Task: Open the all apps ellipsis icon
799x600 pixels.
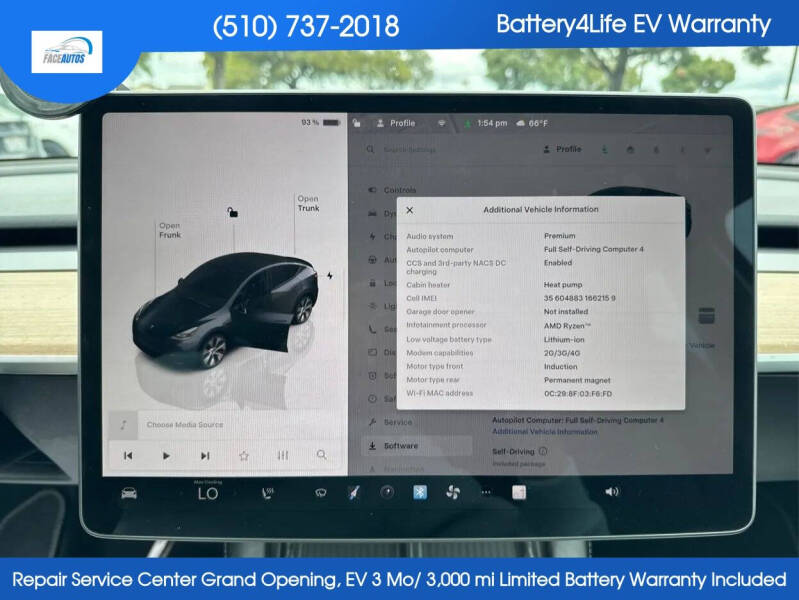Action: pos(486,492)
